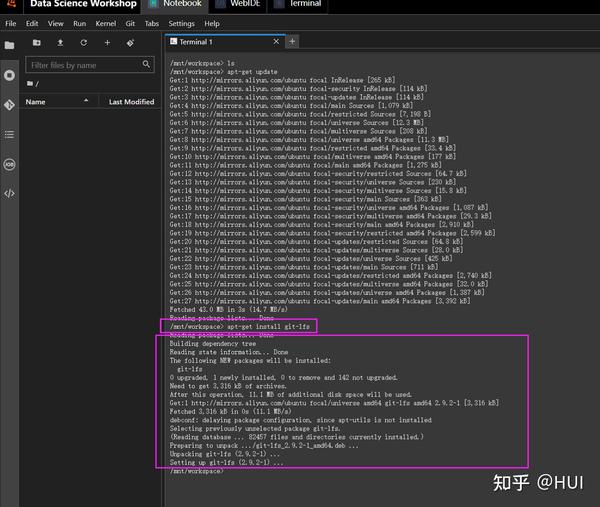
Task: Click the search magnifier icon
Action: (x=146, y=64)
